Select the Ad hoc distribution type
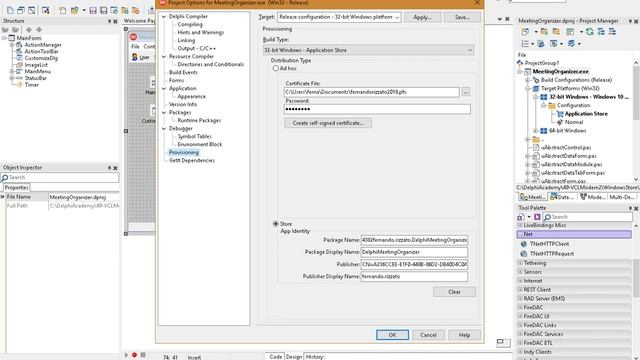This screenshot has width=640, height=360. 276,69
